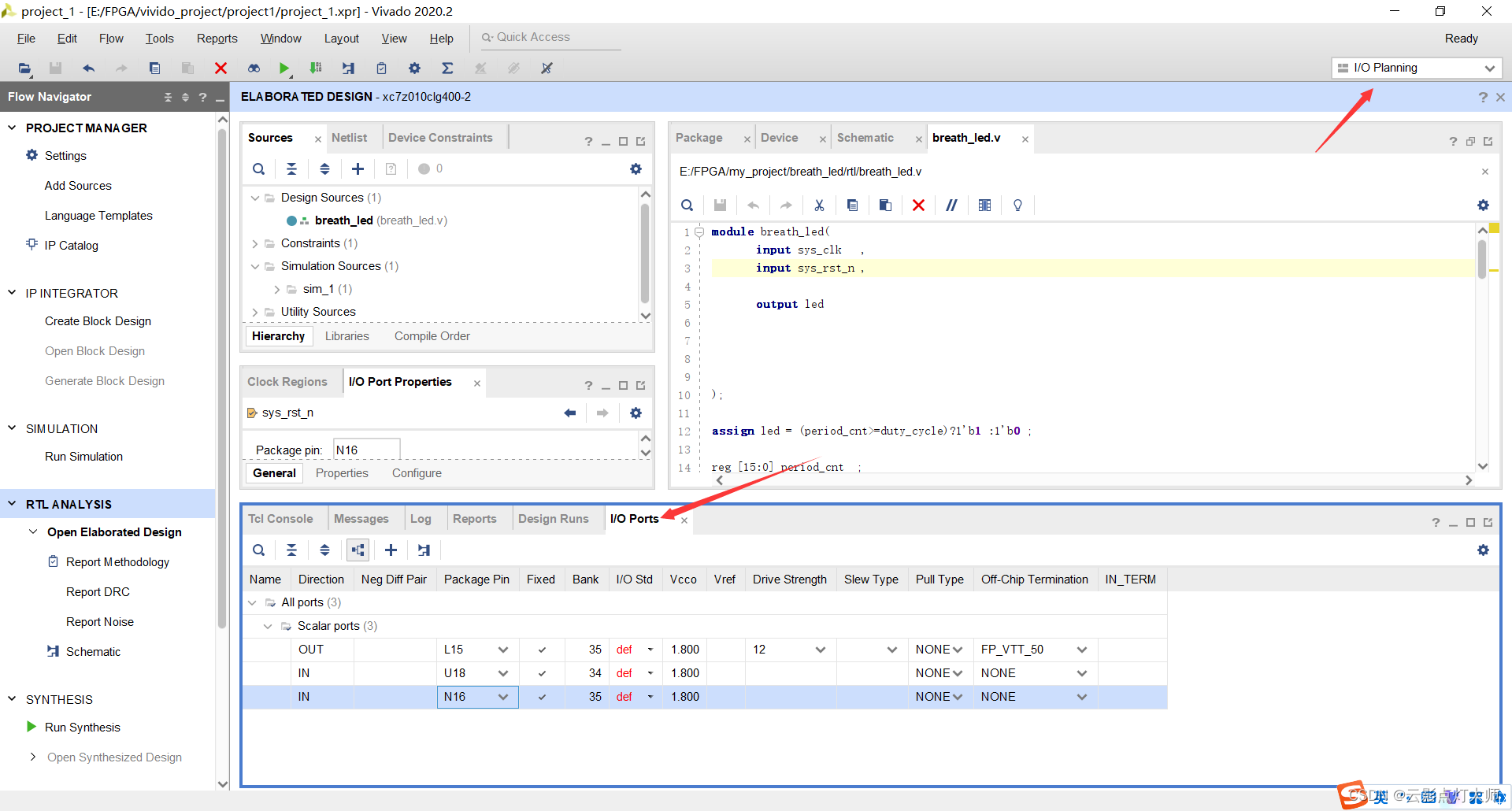Viewport: 1512px width, 811px height.
Task: Click the Run Synthesis green play toolbar icon
Action: (284, 69)
